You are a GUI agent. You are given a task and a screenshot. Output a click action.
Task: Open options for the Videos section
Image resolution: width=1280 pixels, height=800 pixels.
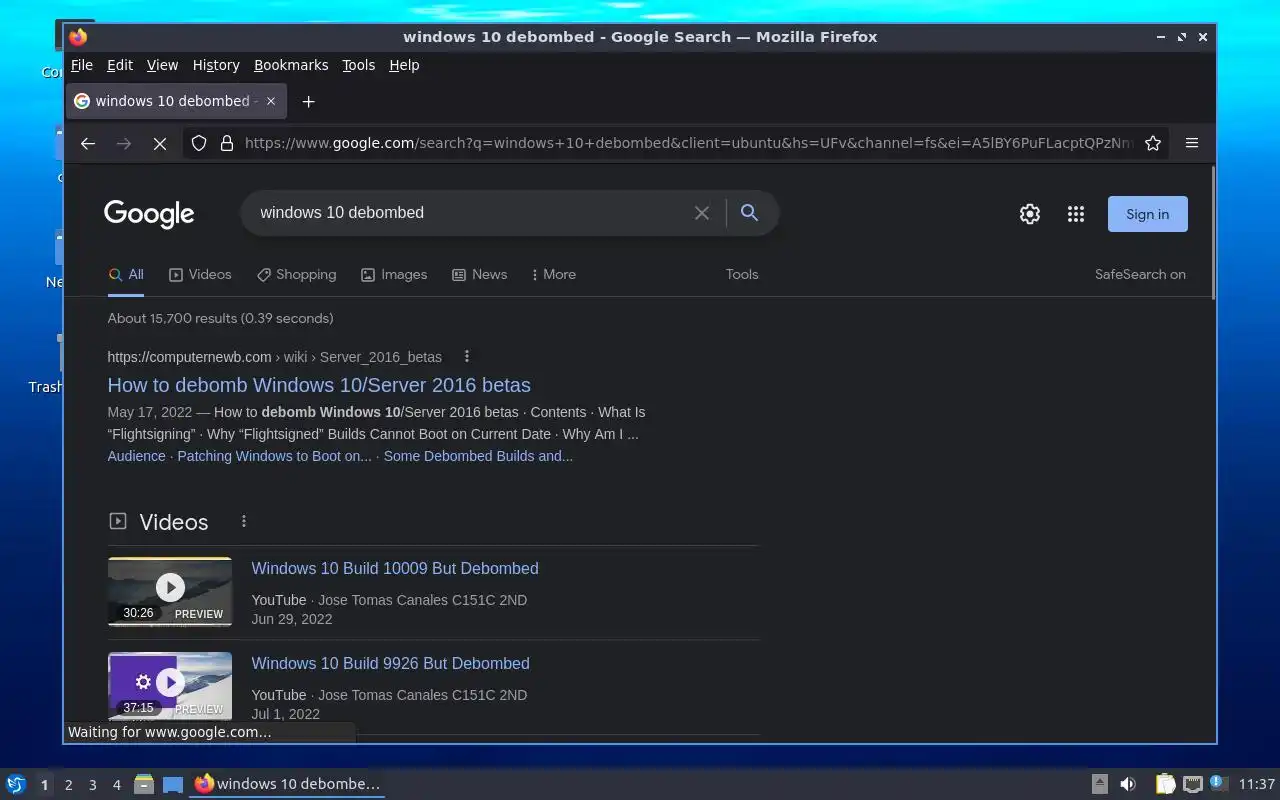[x=243, y=521]
